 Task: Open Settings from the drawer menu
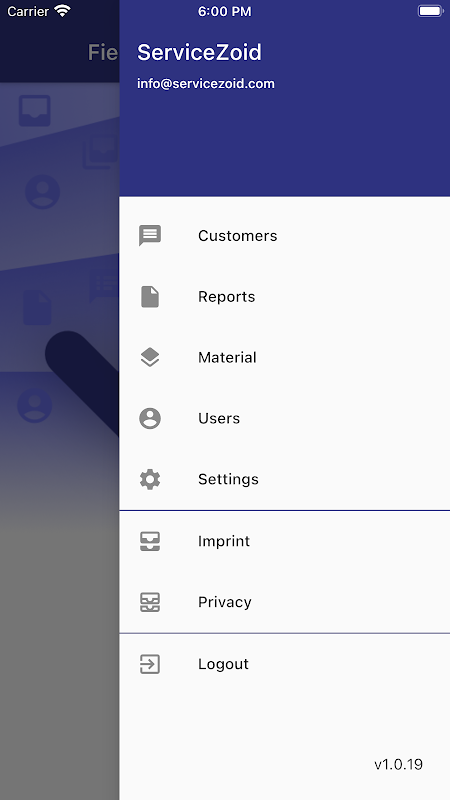point(285,480)
